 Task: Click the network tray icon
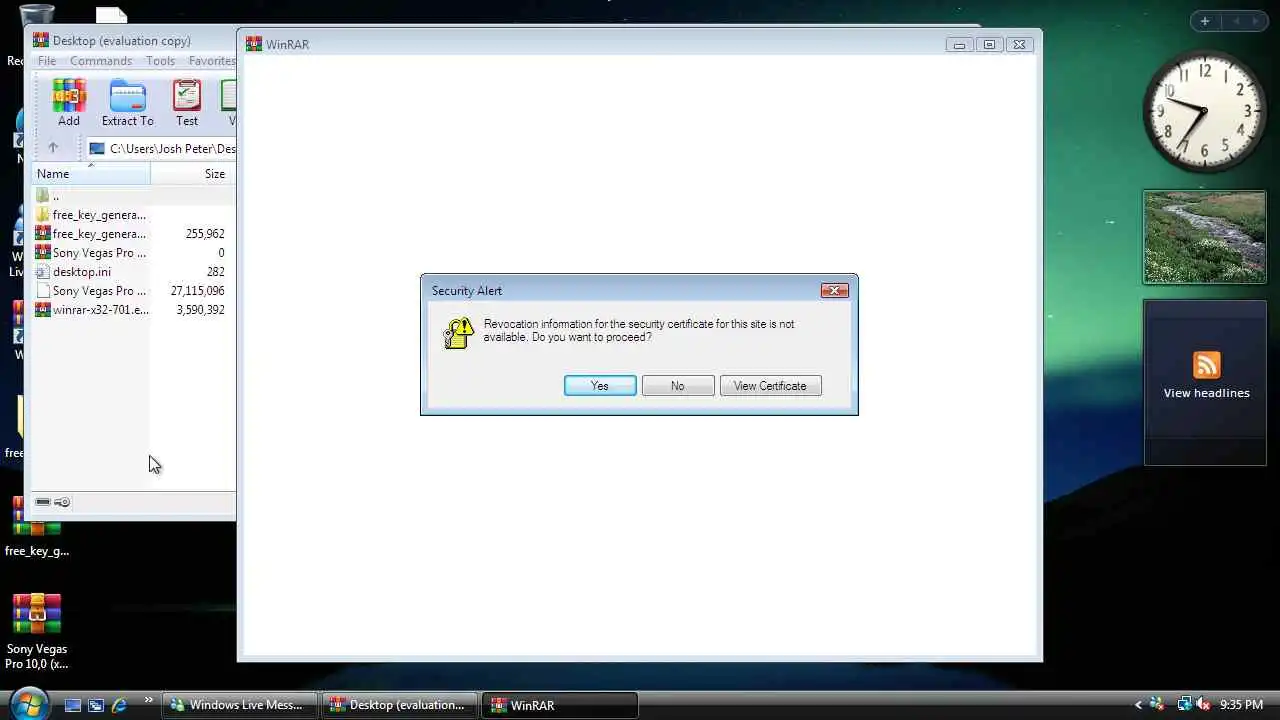pos(1183,705)
